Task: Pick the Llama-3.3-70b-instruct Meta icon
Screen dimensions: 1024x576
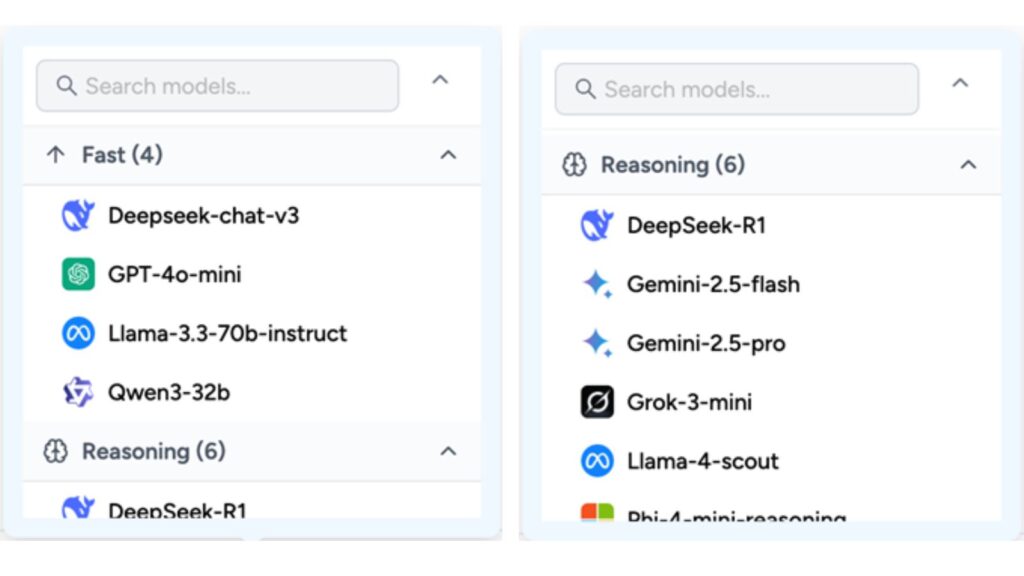Action: (x=78, y=333)
